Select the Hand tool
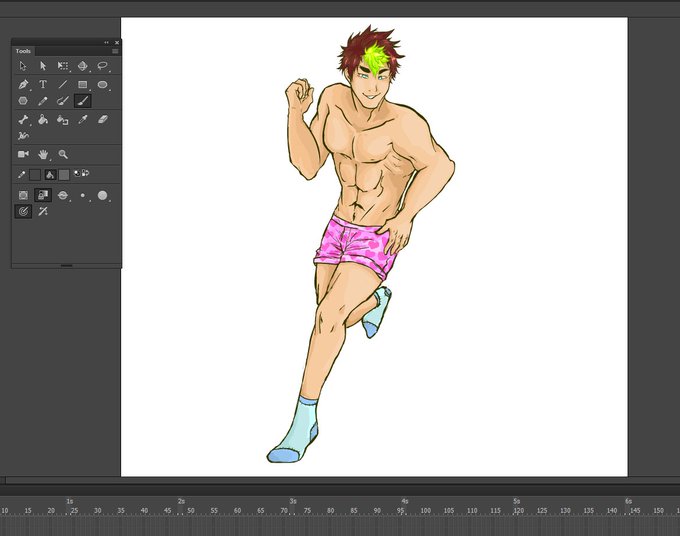 coord(43,154)
